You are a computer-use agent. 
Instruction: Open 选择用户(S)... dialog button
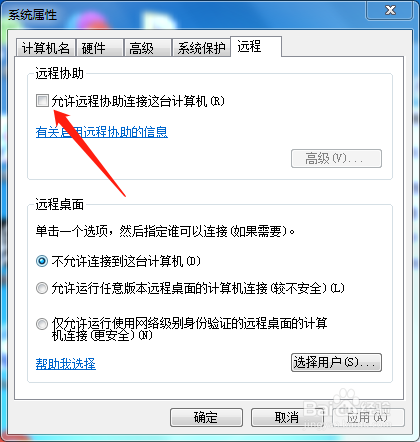pos(336,362)
